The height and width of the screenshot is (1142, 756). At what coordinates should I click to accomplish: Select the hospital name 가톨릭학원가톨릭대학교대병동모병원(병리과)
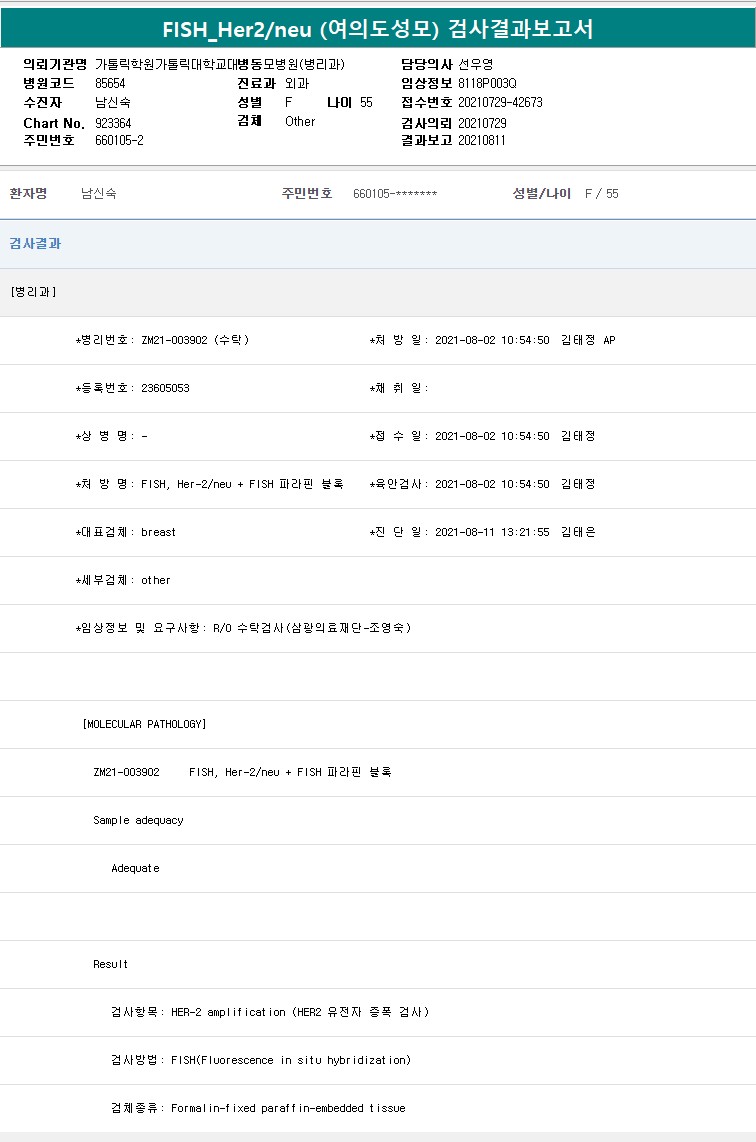click(x=220, y=64)
